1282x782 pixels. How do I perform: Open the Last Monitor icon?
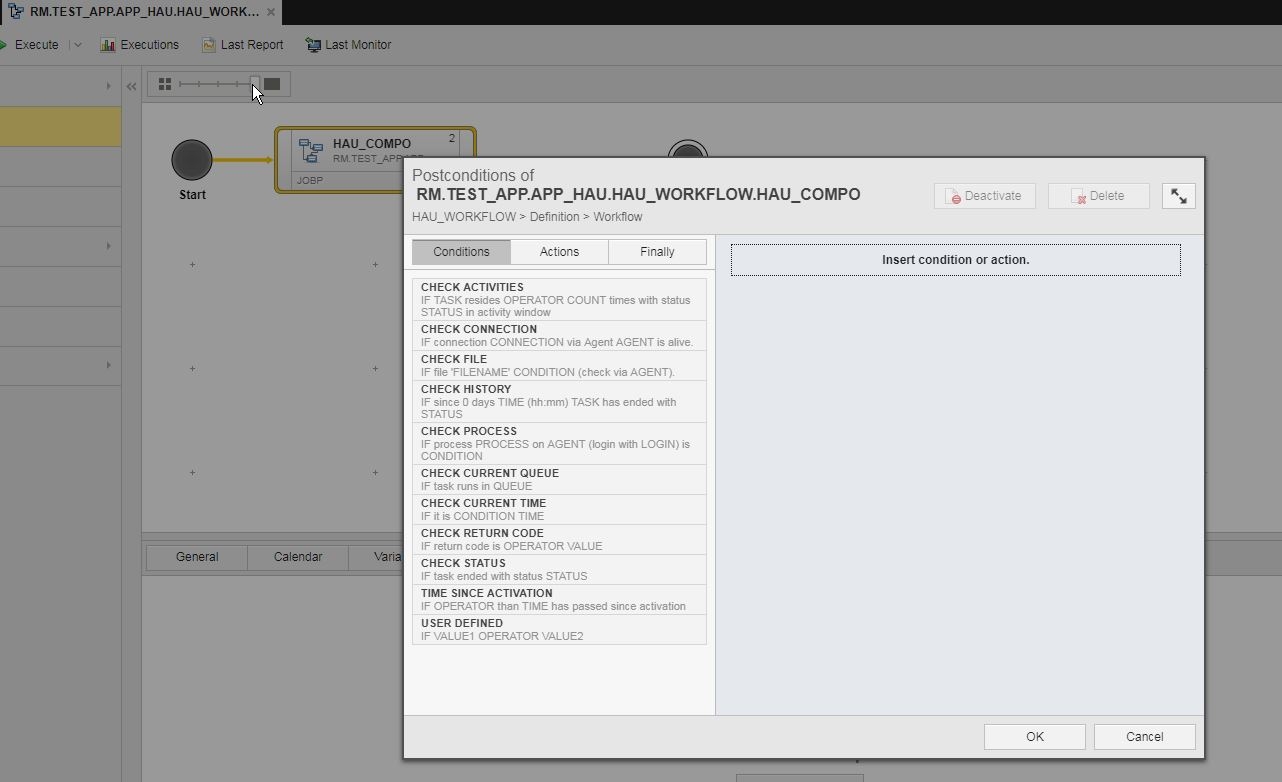[315, 44]
